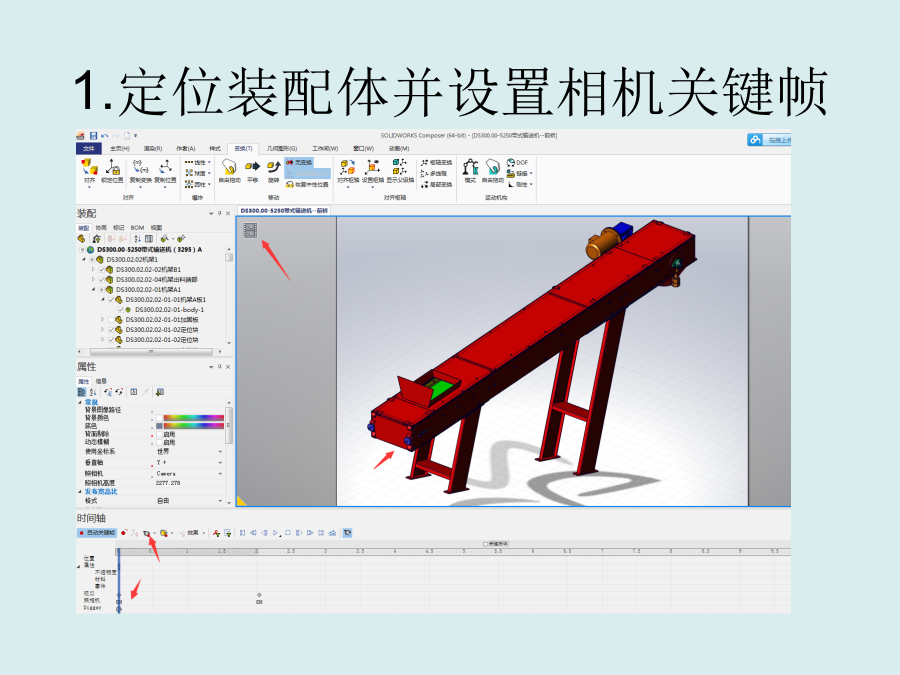Screen dimensions: 900x675
Task: Select the 自由拖动 free drag tool
Action: (x=229, y=168)
